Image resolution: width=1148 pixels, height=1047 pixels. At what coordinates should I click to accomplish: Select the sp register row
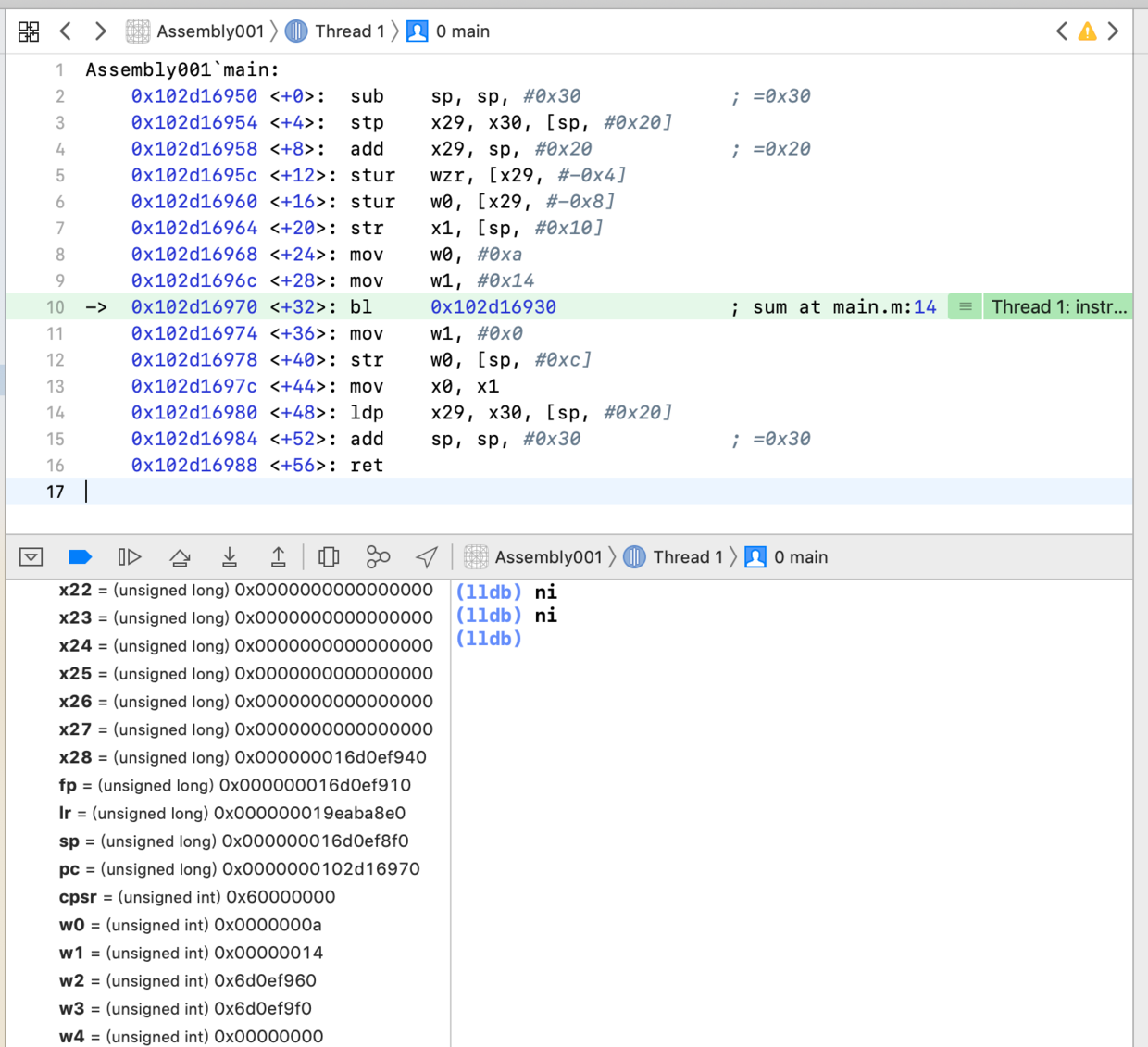point(234,841)
